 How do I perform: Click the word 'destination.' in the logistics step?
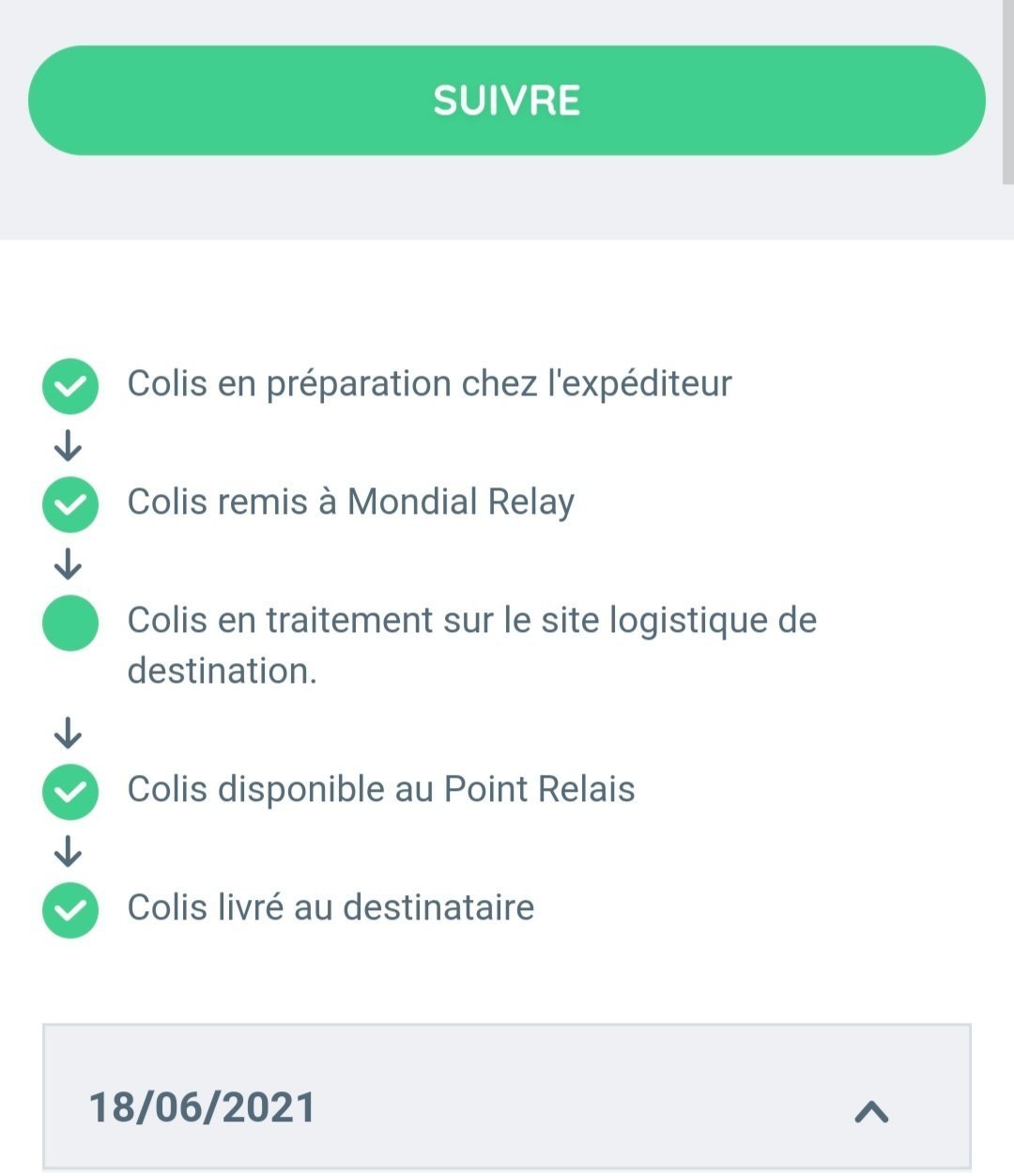pyautogui.click(x=222, y=672)
